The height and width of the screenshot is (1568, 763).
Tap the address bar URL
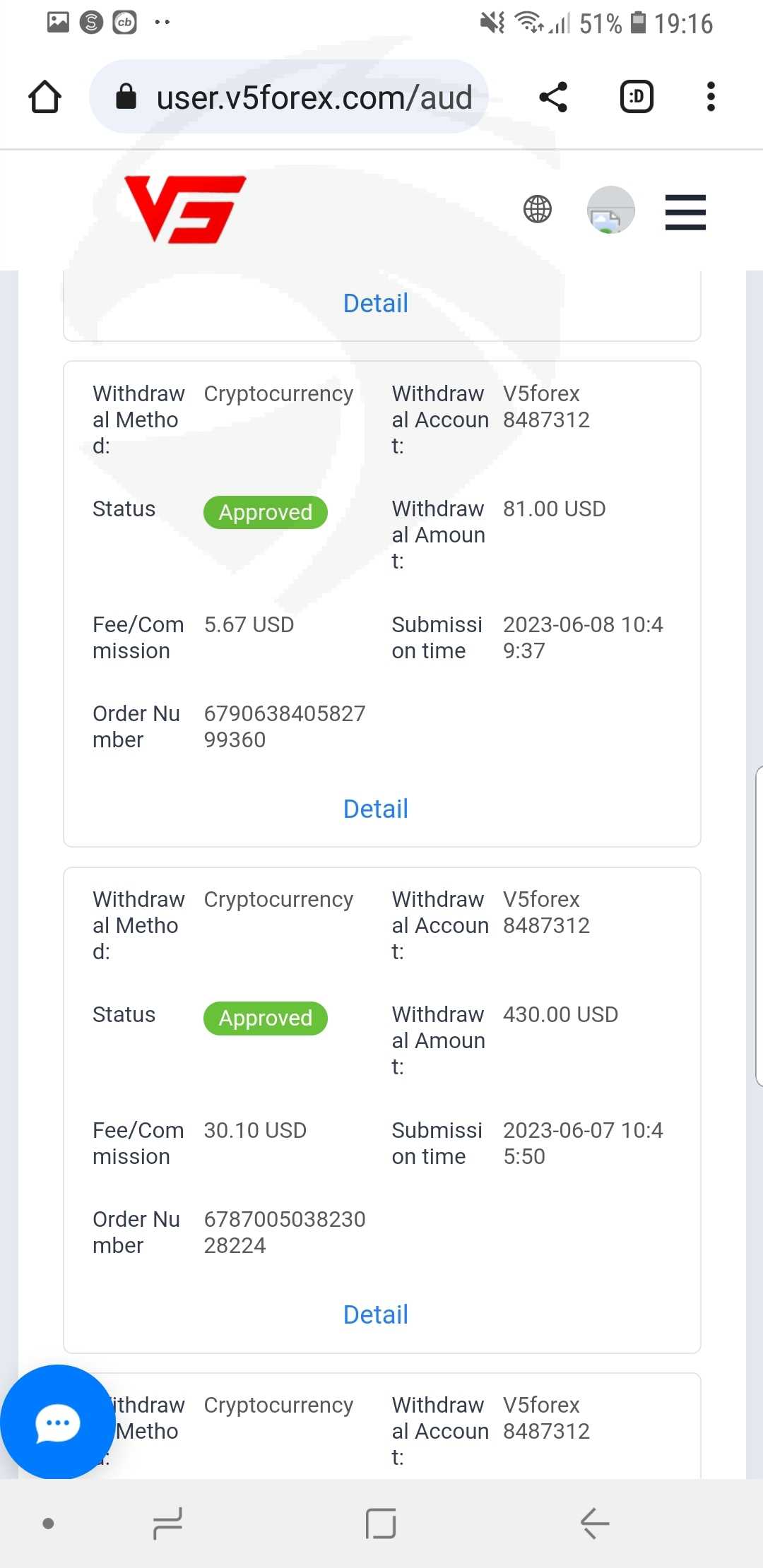(x=314, y=97)
